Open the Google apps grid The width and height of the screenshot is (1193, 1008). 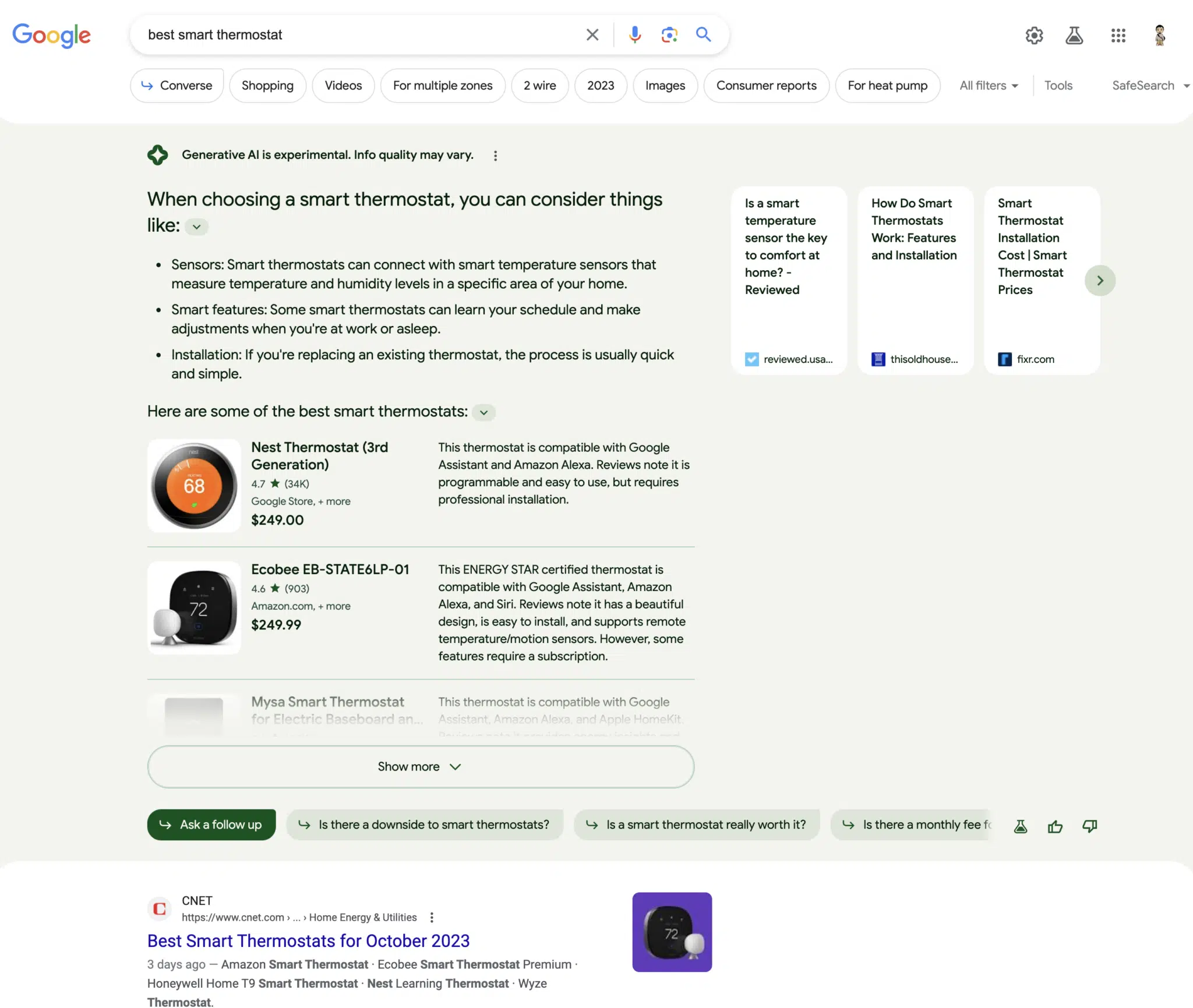pyautogui.click(x=1117, y=36)
